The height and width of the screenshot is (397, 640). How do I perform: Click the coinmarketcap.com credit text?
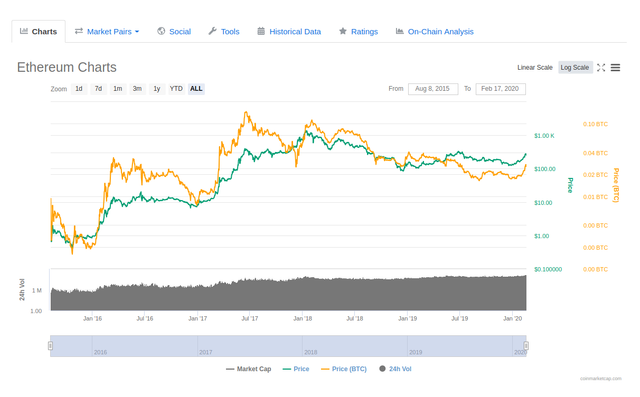(x=600, y=379)
